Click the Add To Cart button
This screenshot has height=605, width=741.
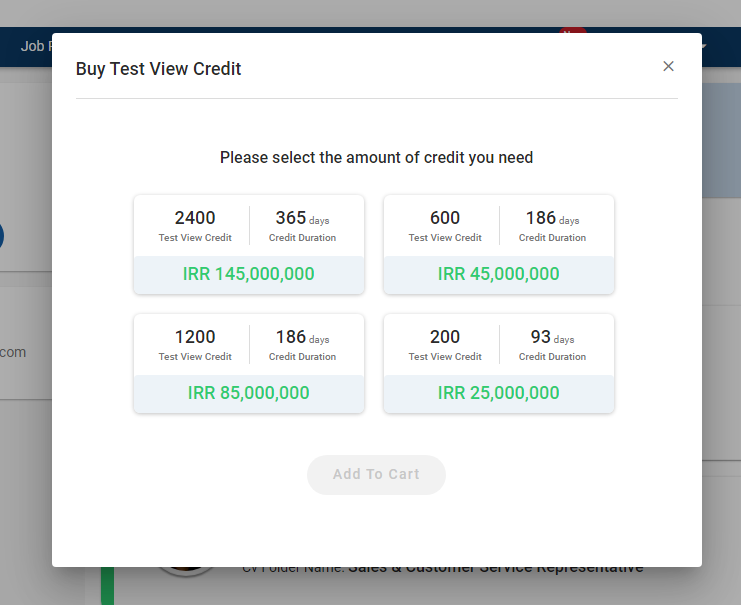tap(376, 474)
